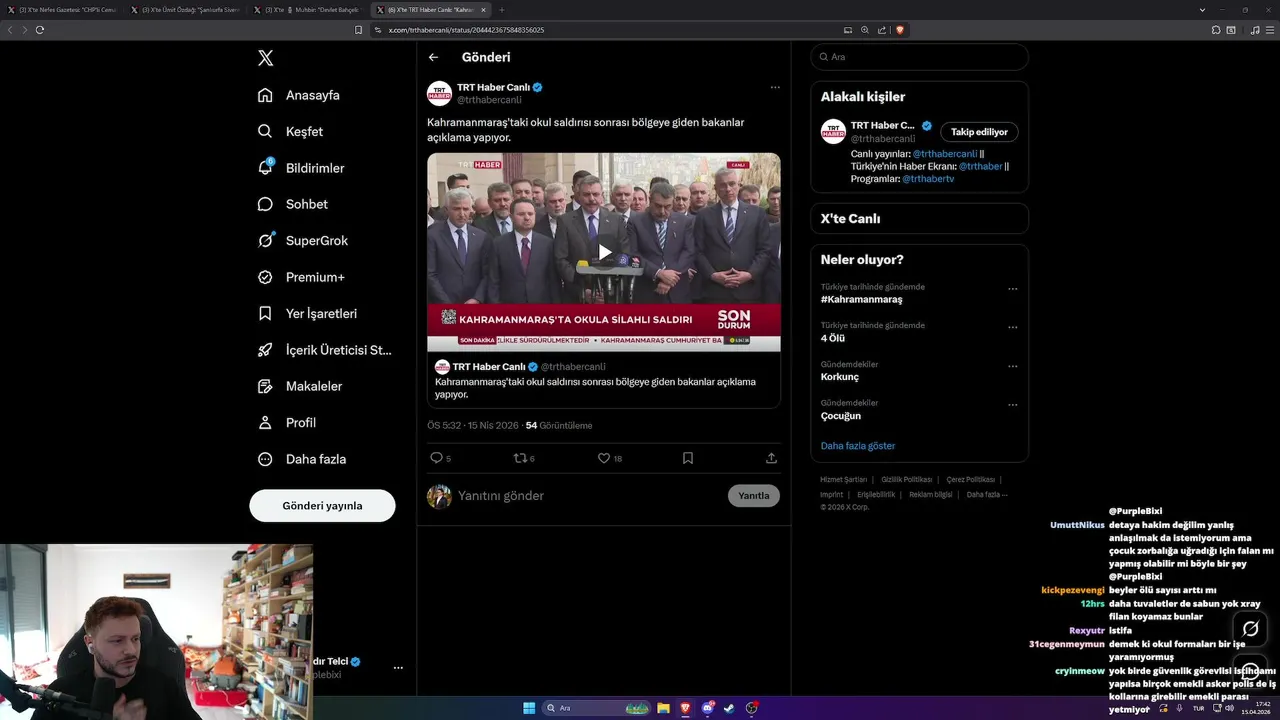Open Gizlilik Politikası footer link
1280x720 pixels.
906,480
